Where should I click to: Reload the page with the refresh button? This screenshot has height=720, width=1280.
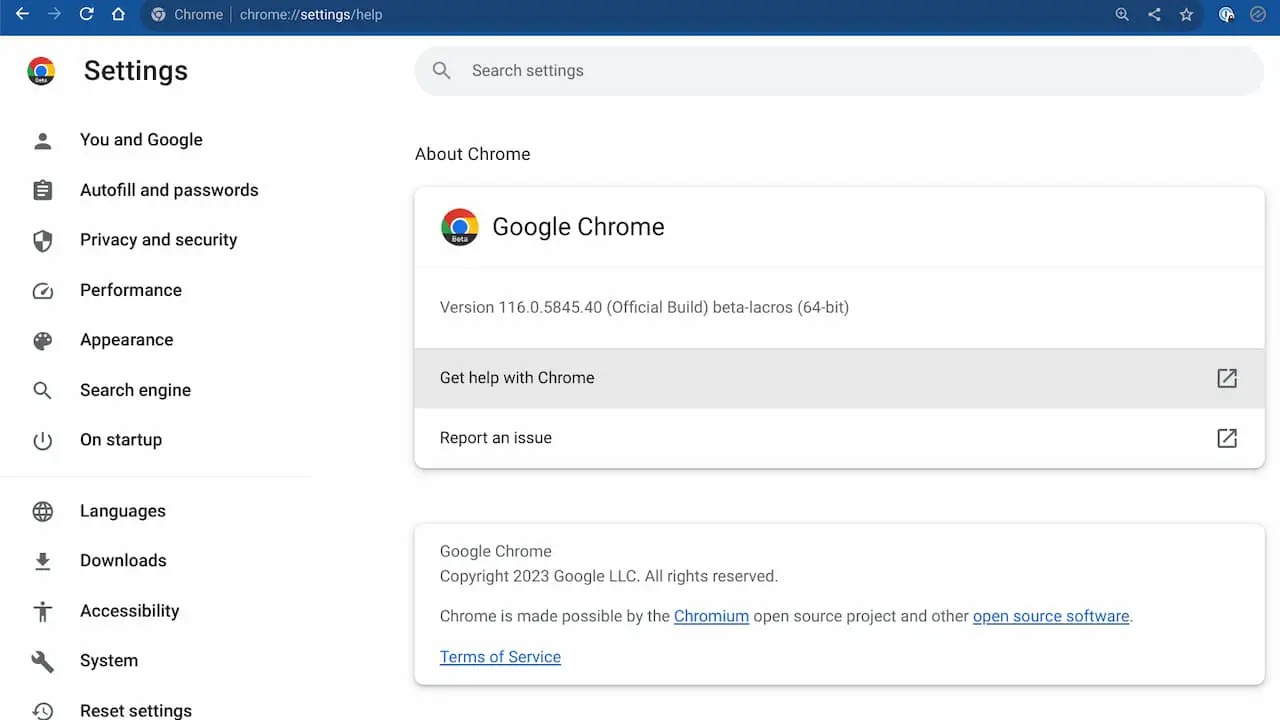point(86,15)
